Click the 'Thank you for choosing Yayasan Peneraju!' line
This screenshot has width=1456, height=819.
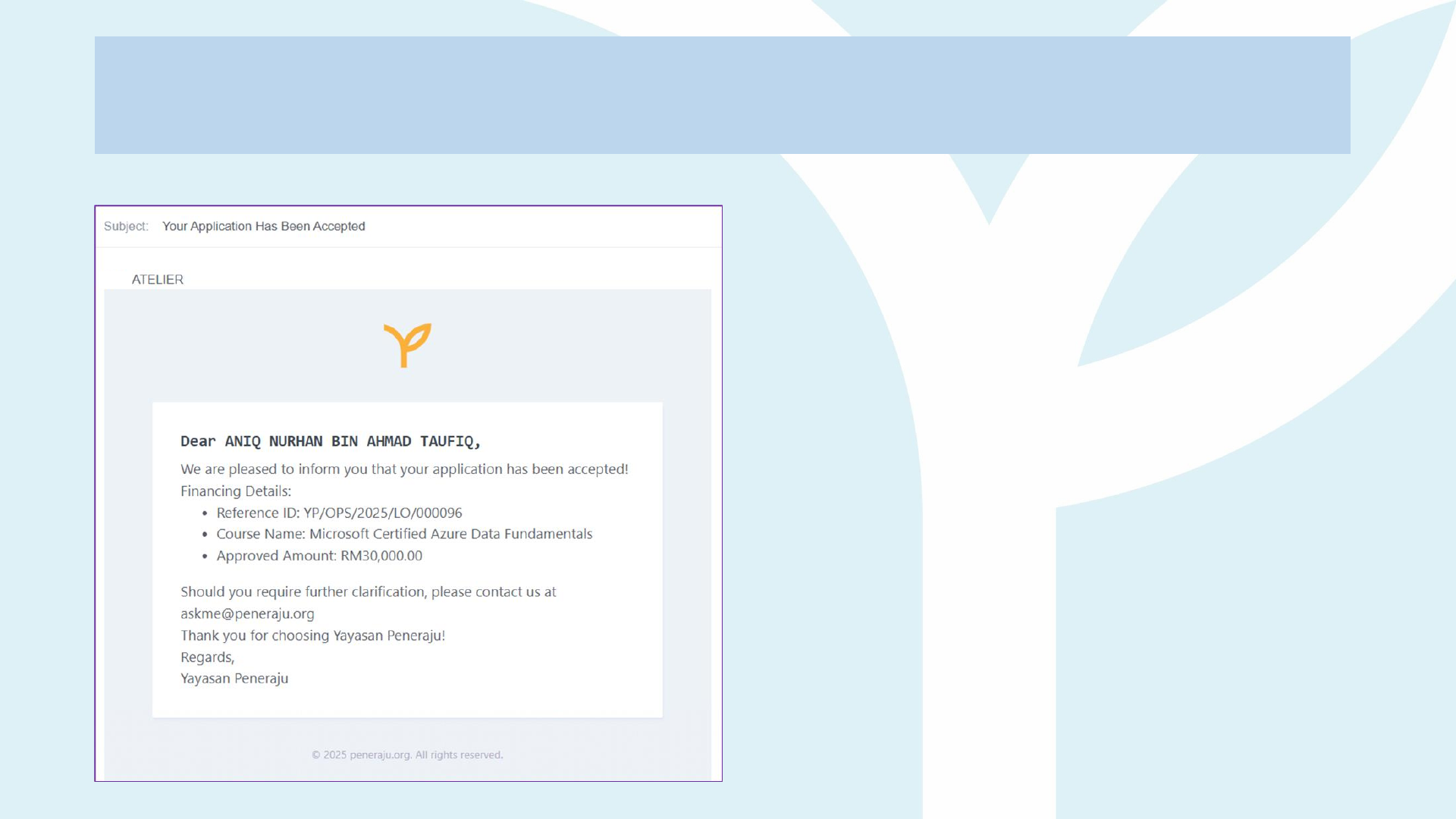312,635
